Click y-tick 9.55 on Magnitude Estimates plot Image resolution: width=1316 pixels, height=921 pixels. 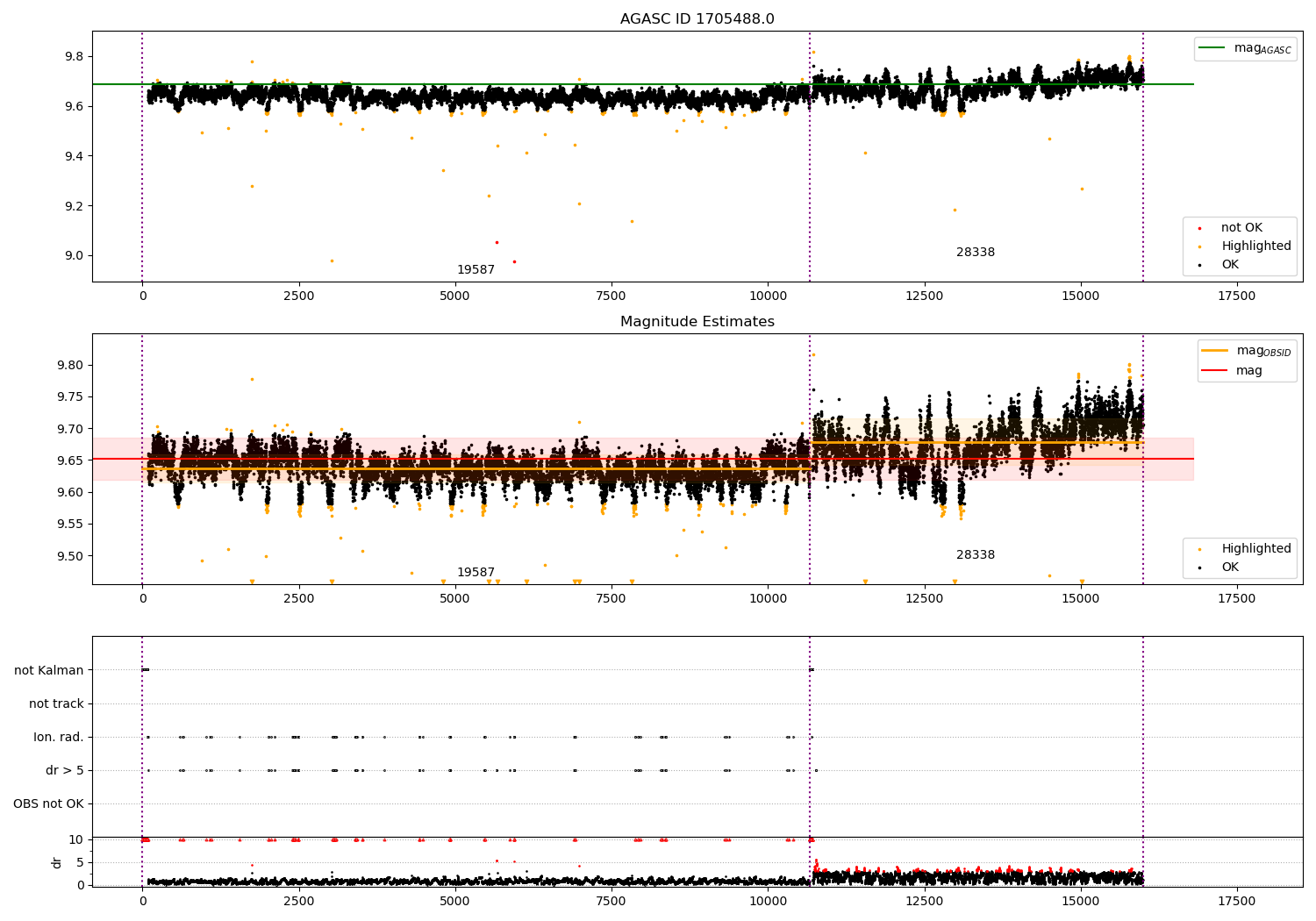click(70, 525)
